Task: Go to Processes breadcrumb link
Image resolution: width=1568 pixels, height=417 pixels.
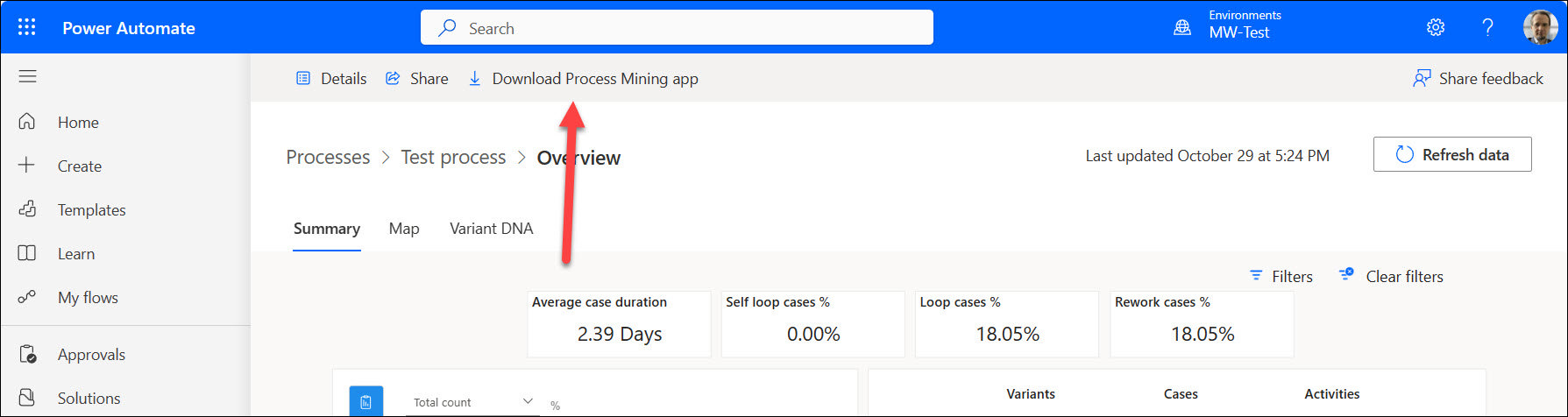Action: click(328, 158)
